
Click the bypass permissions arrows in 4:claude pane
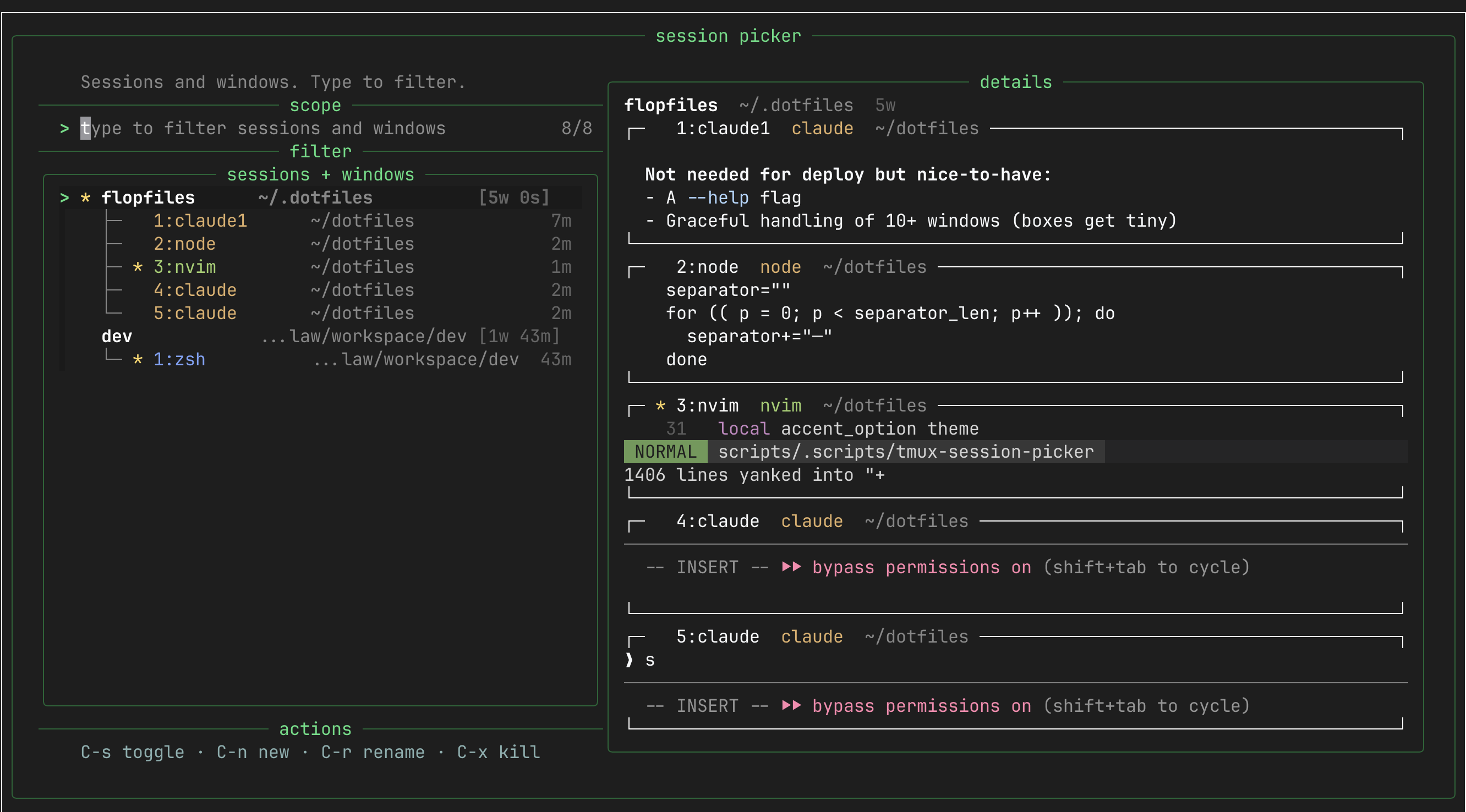pyautogui.click(x=791, y=567)
